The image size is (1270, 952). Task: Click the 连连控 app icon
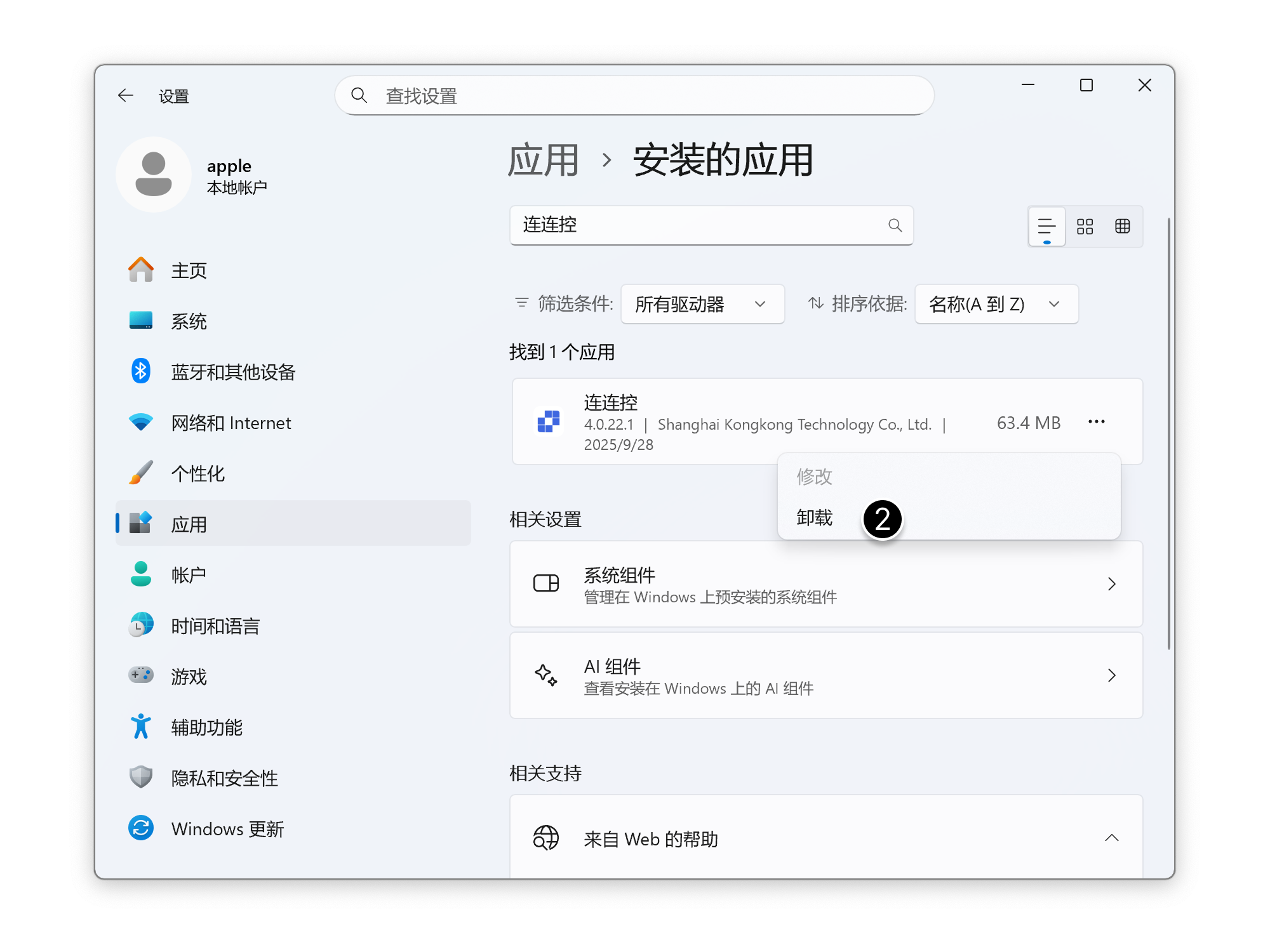pos(549,421)
